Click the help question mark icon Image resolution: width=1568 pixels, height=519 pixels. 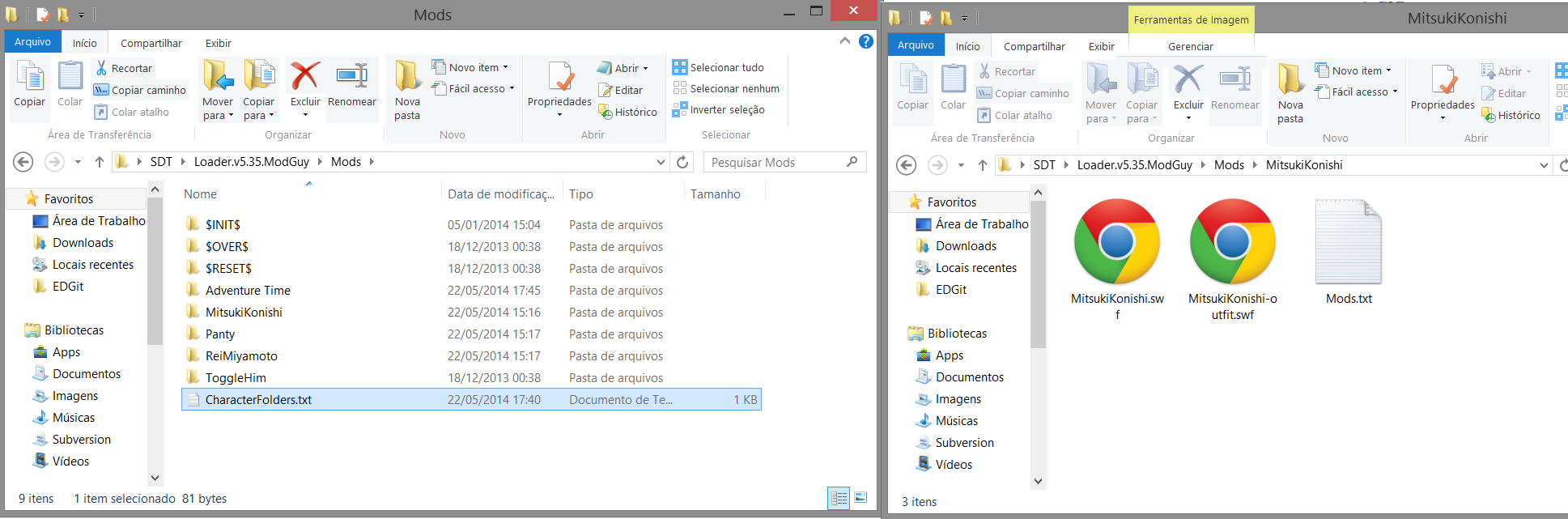coord(866,41)
